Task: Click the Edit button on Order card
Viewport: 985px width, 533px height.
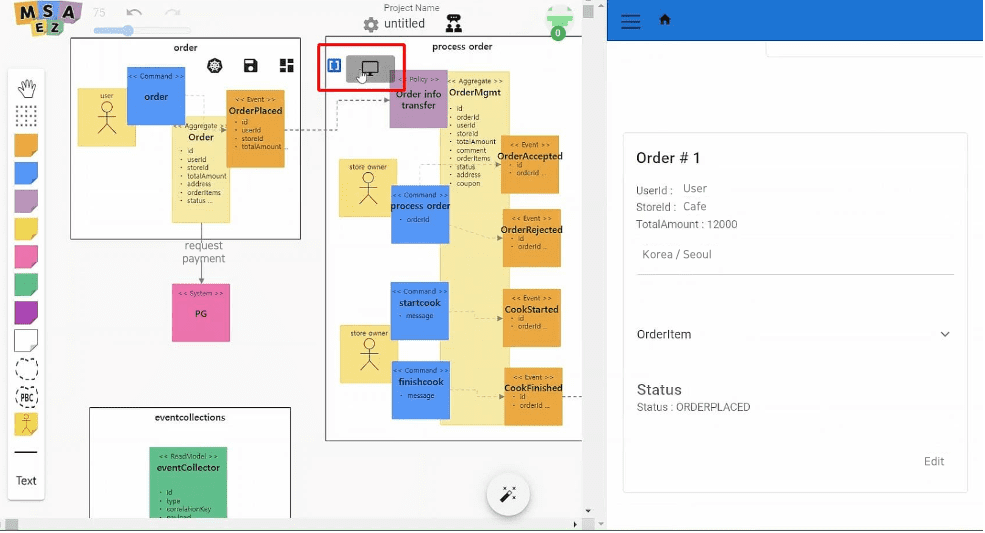Action: 933,461
